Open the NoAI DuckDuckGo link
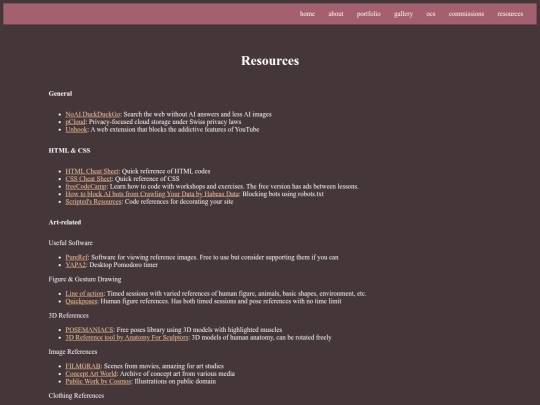This screenshot has height=405, width=540. coord(93,114)
